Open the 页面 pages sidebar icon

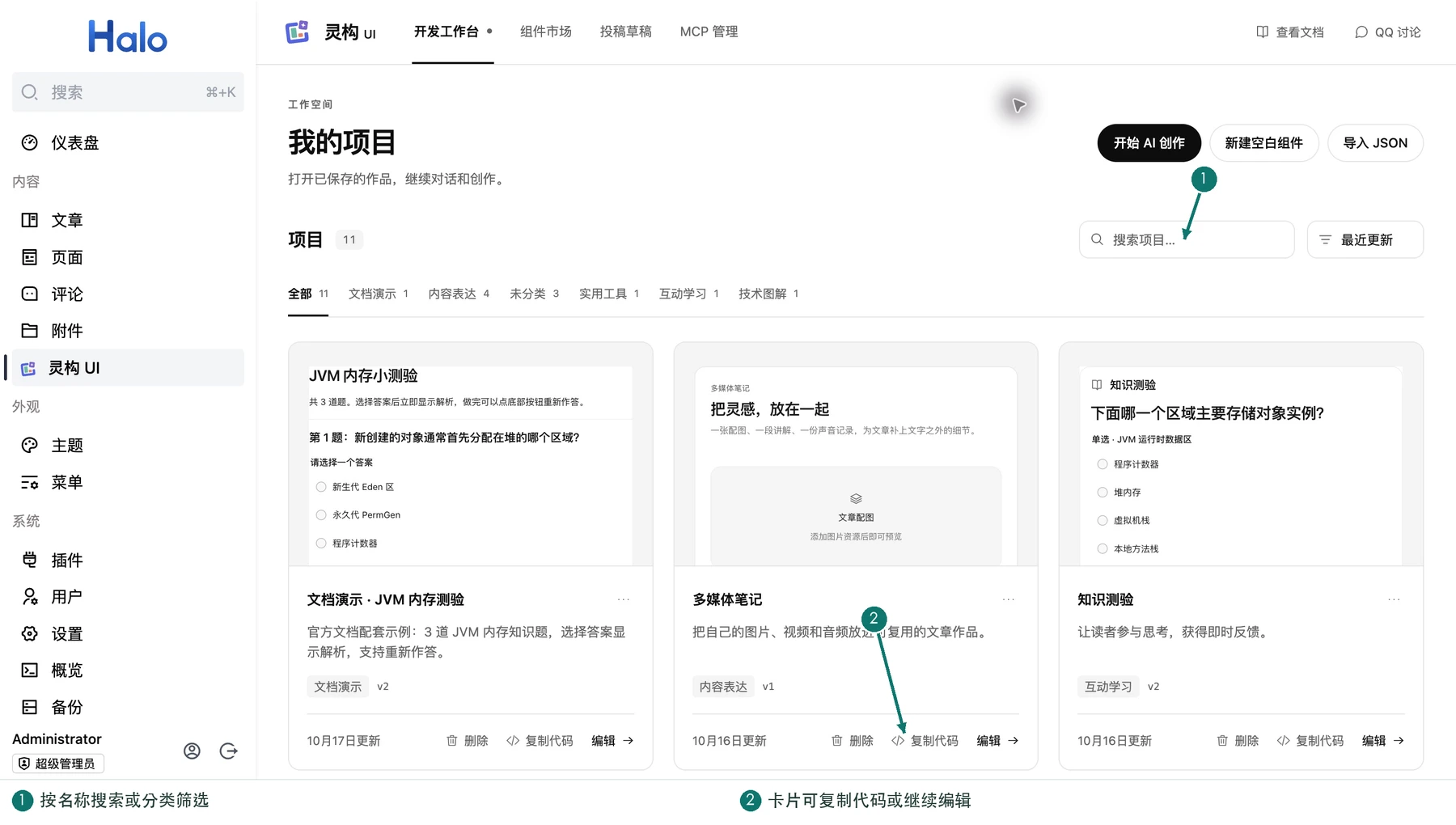[x=30, y=257]
